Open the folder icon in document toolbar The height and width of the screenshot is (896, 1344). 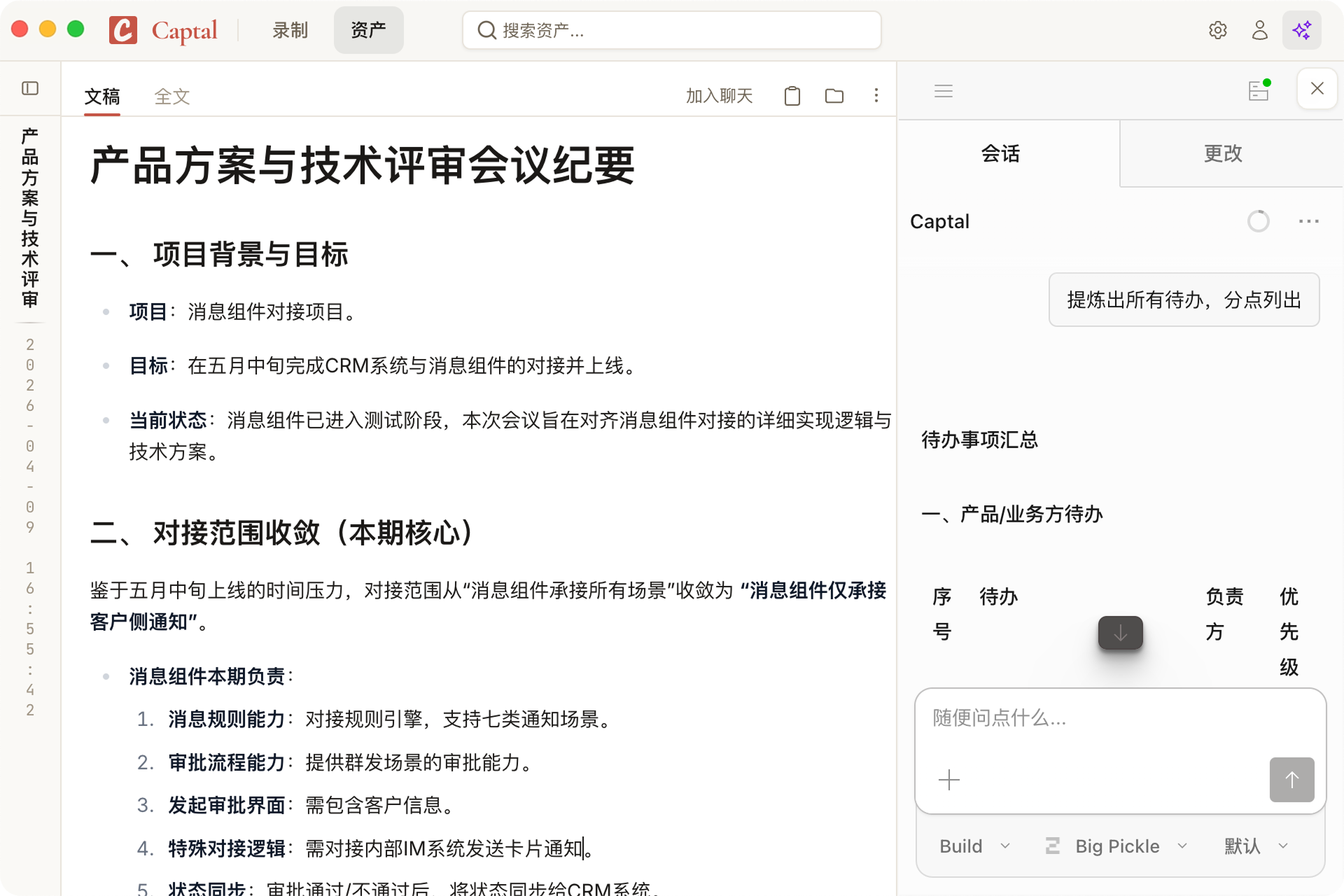[x=834, y=96]
